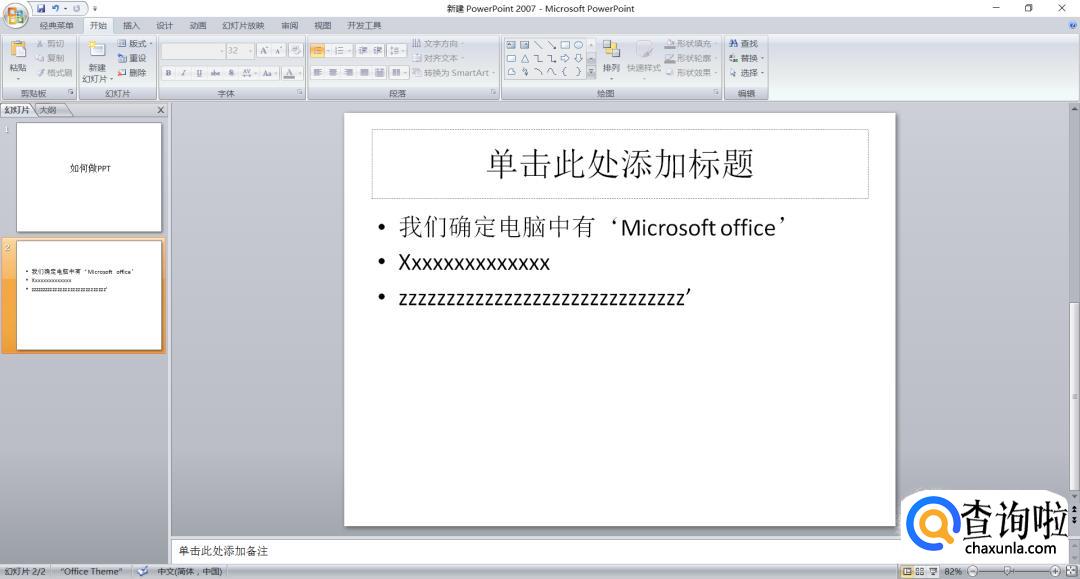Select the triangle shape in gallery
The width and height of the screenshot is (1080, 579).
click(525, 59)
